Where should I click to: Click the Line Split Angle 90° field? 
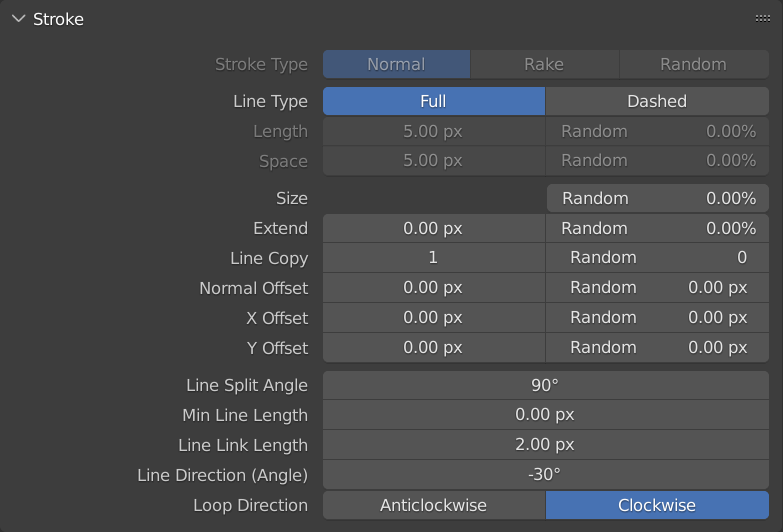pyautogui.click(x=545, y=385)
